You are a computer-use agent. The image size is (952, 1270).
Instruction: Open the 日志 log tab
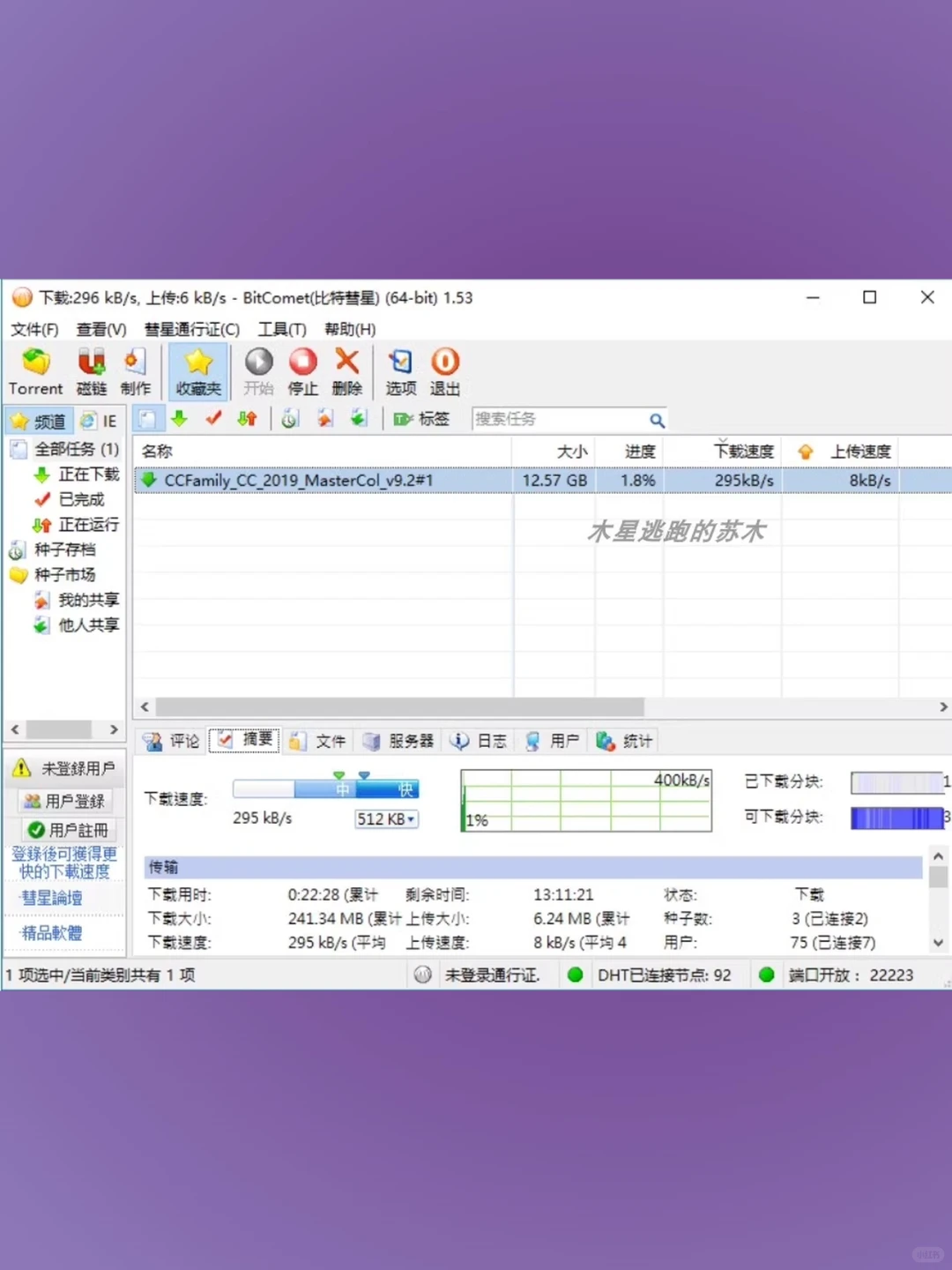[x=479, y=741]
